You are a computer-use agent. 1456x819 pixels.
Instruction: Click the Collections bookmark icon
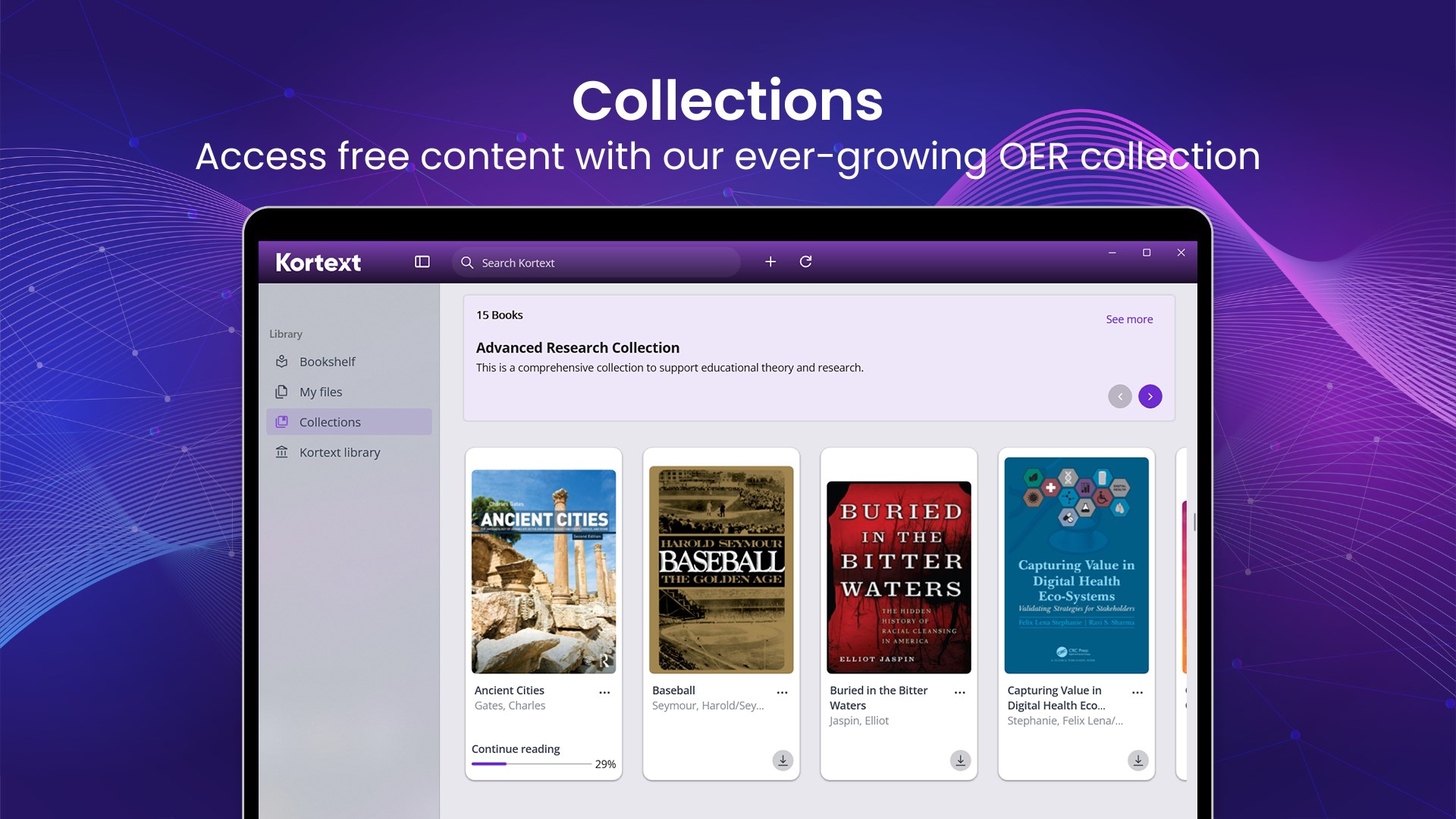281,422
